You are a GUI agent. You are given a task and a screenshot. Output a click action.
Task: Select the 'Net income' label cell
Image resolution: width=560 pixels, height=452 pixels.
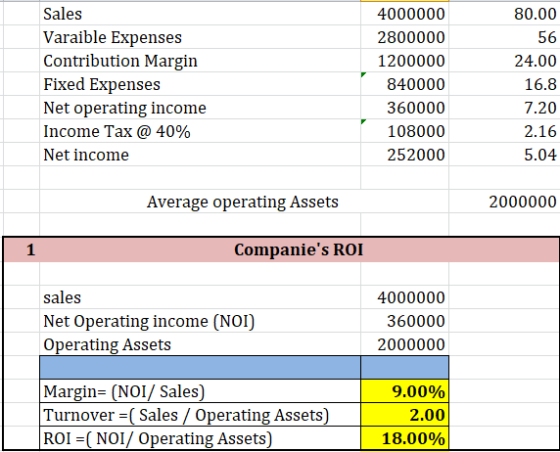200,155
